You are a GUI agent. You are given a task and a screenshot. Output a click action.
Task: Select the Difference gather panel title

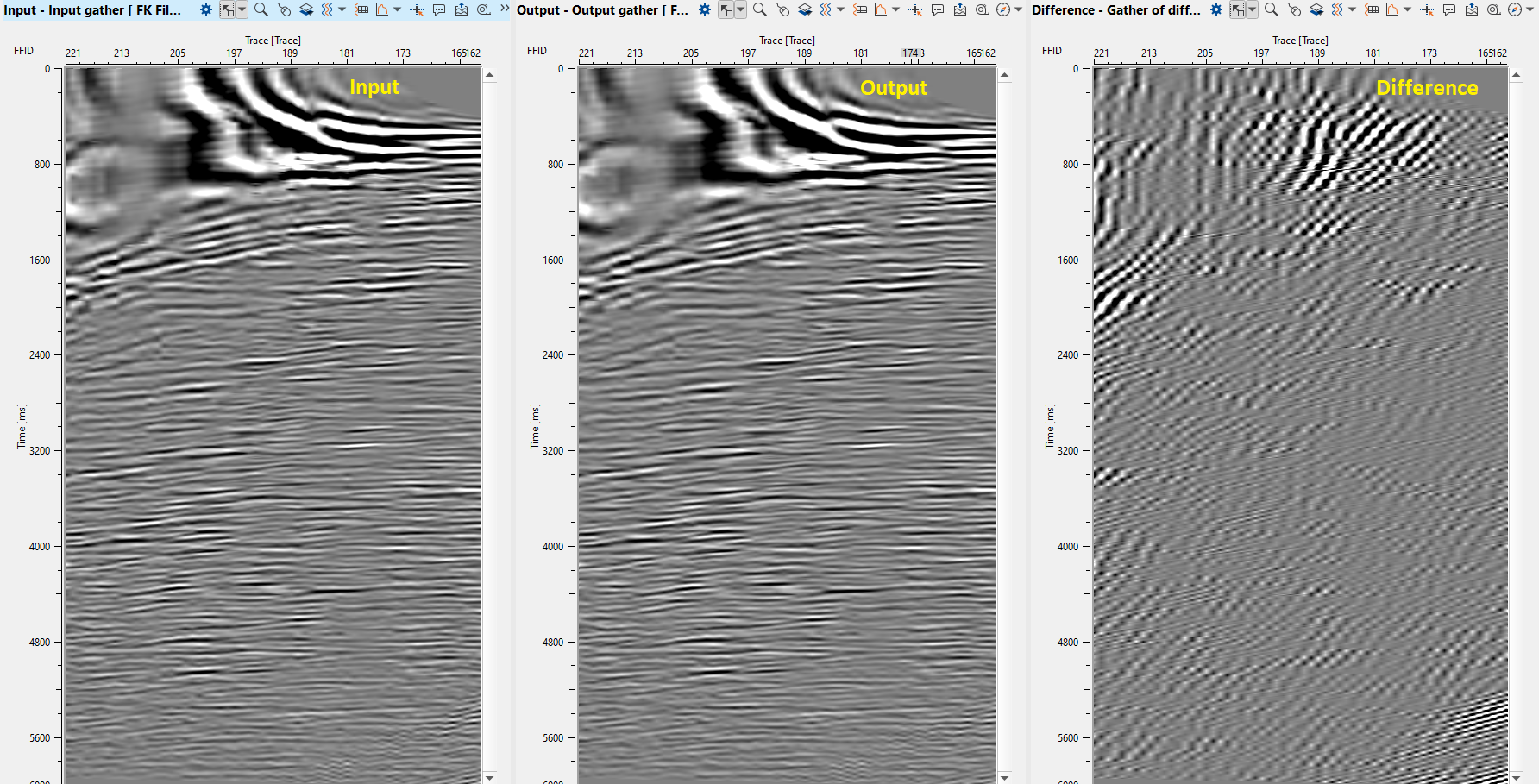pyautogui.click(x=1115, y=10)
